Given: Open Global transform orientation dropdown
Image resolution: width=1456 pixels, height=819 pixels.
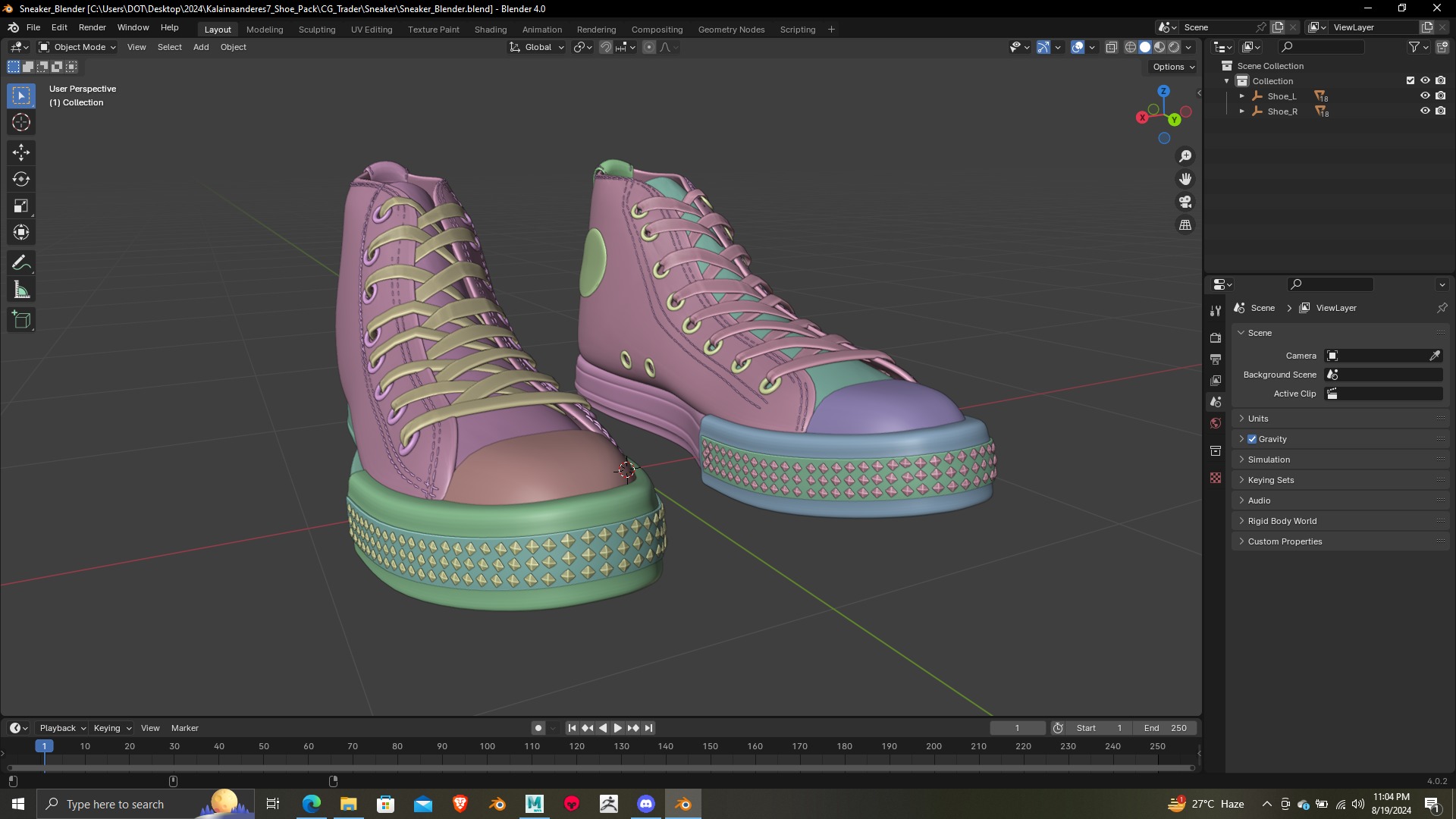Looking at the screenshot, I should point(537,47).
